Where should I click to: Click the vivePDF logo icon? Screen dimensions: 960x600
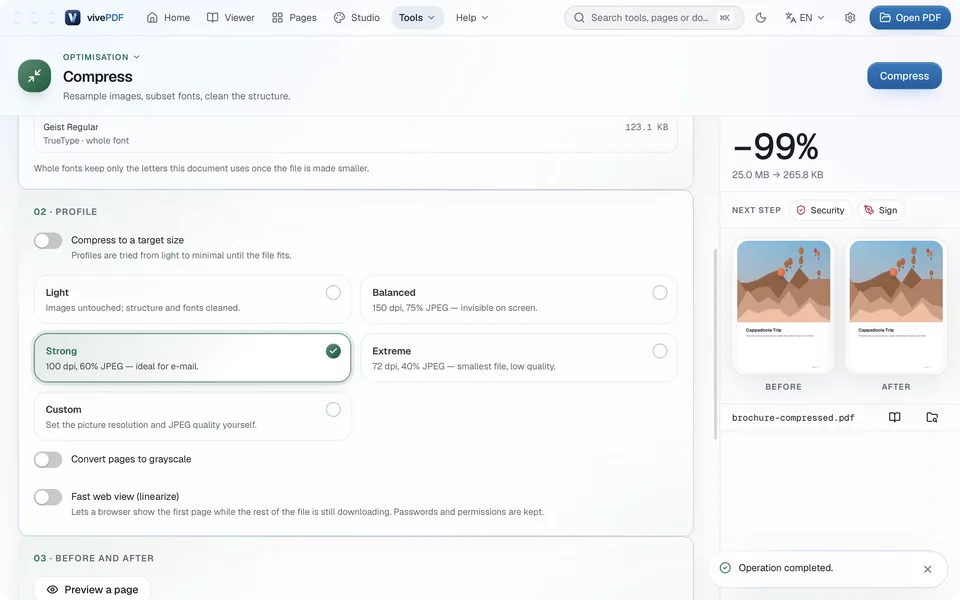73,18
